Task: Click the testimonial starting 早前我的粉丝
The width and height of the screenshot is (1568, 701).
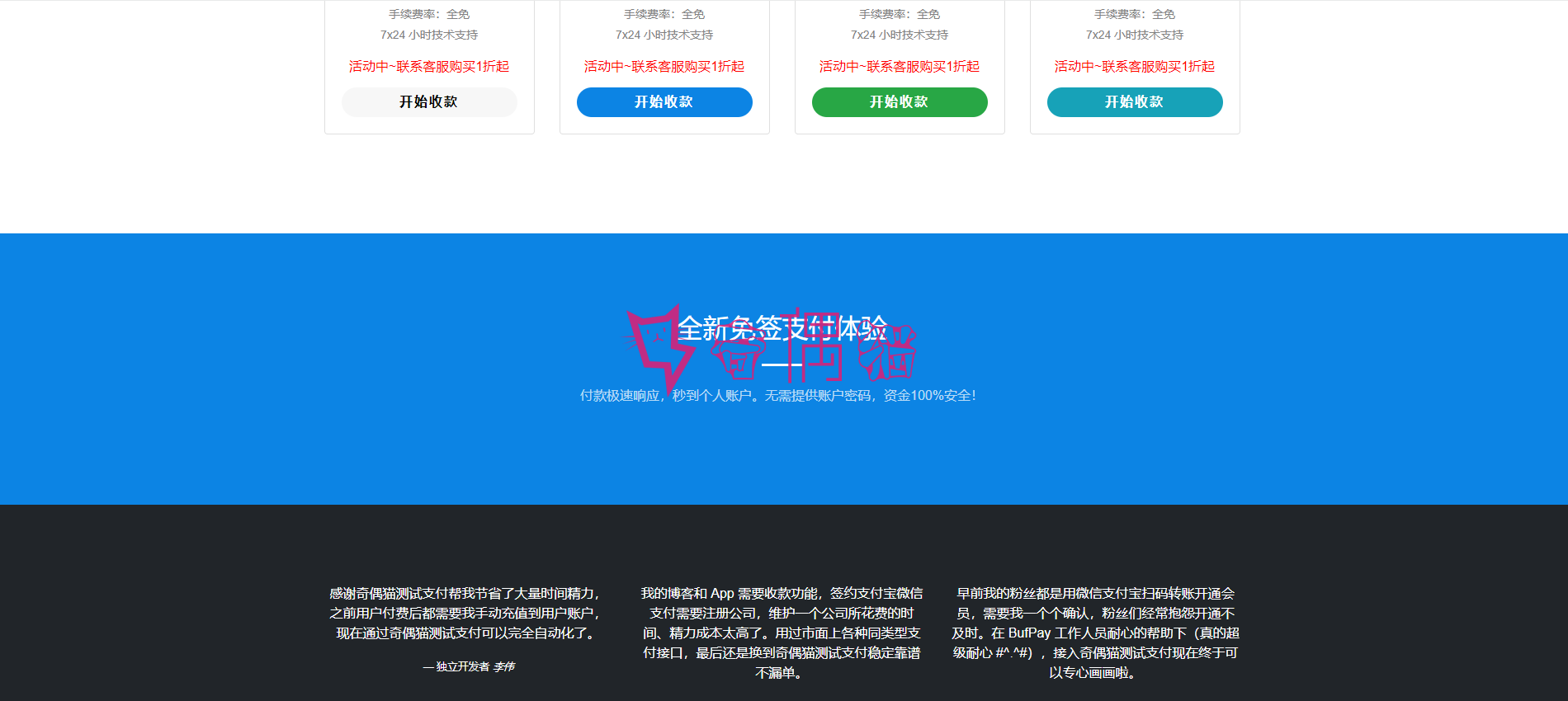Action: point(1095,633)
